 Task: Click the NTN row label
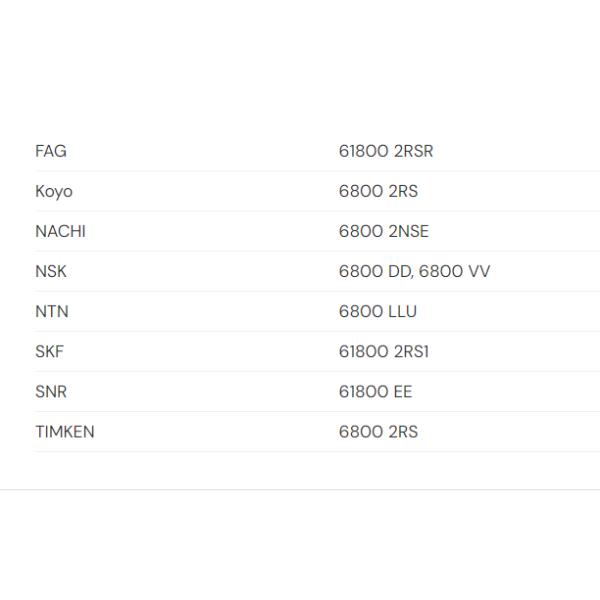click(x=51, y=312)
